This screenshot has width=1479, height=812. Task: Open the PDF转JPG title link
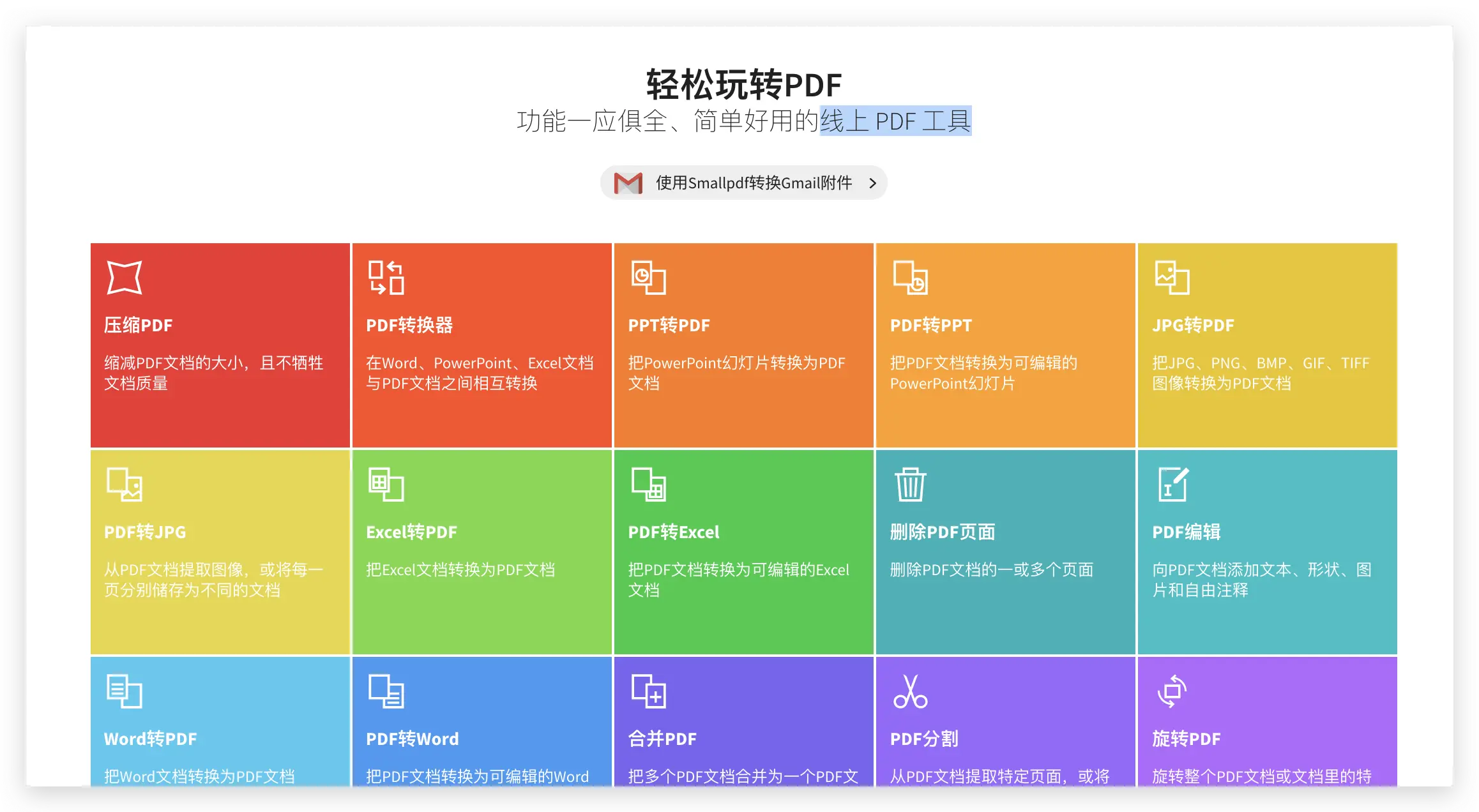point(145,532)
